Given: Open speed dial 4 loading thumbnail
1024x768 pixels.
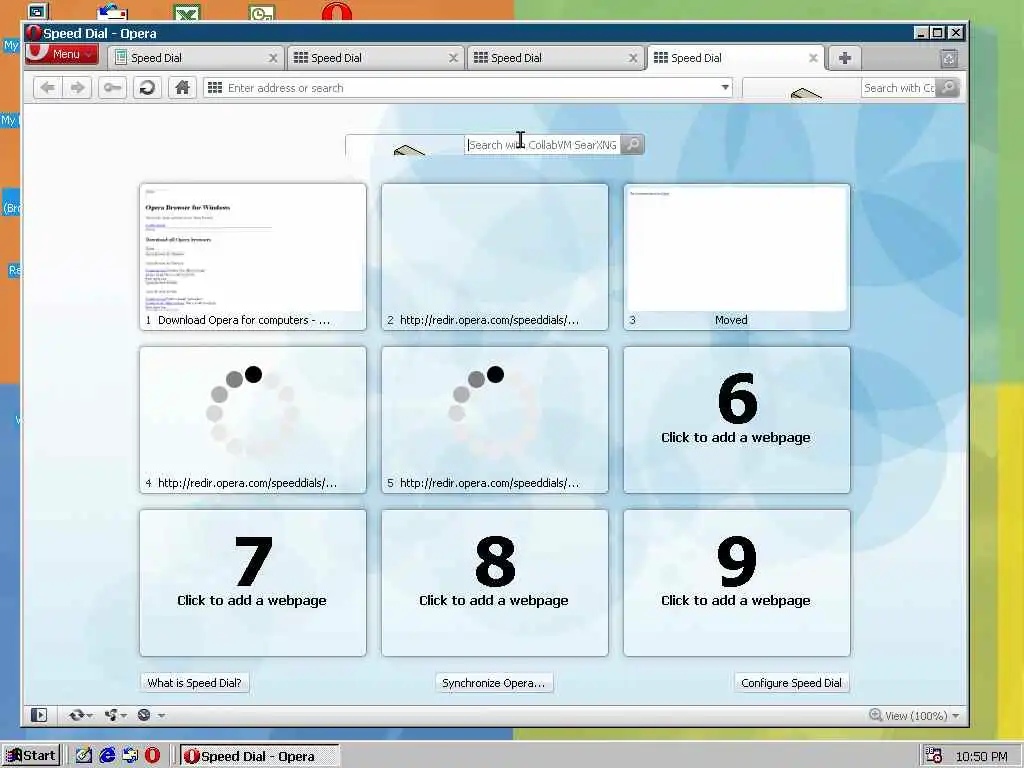Looking at the screenshot, I should [x=253, y=420].
